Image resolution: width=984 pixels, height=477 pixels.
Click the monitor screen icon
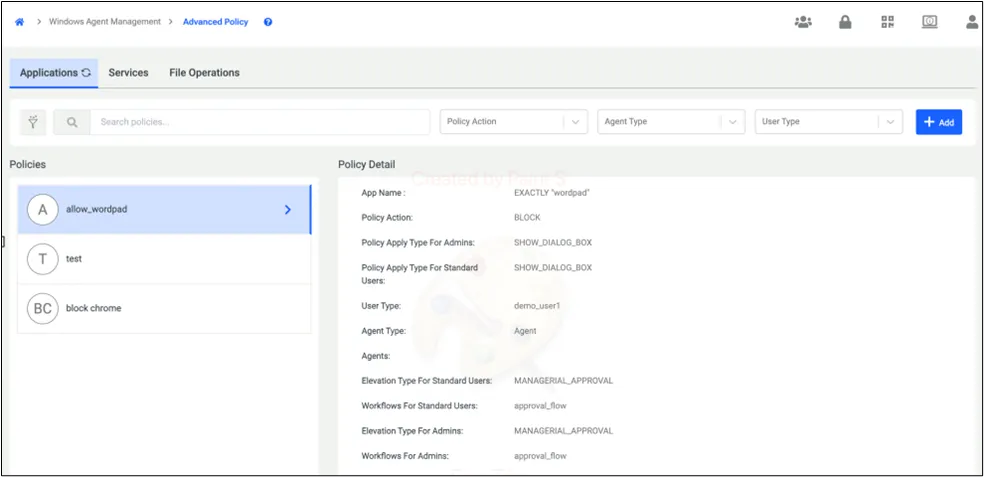[929, 22]
